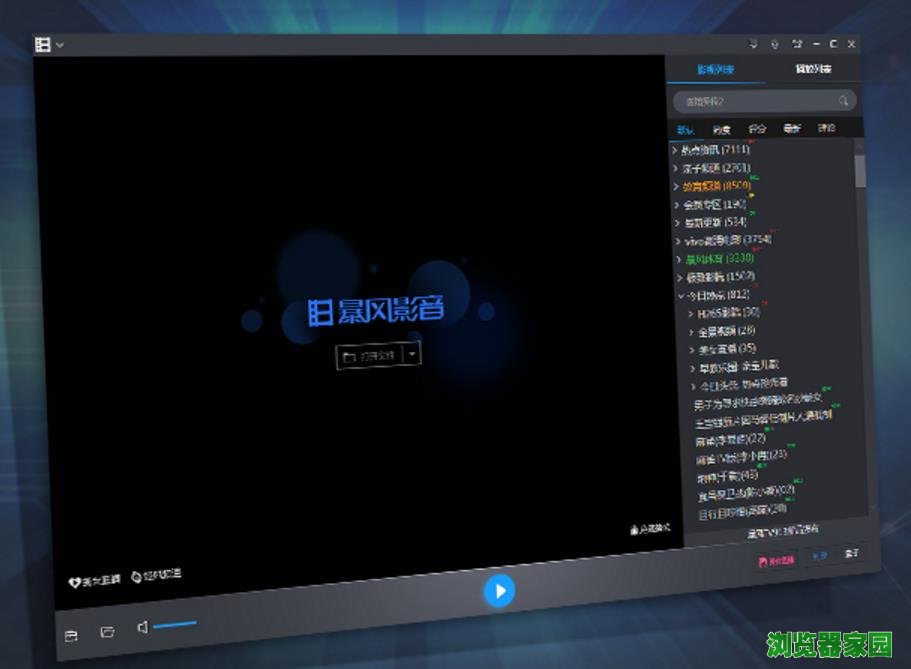
Task: Select the 影视列表 tab
Action: 715,70
